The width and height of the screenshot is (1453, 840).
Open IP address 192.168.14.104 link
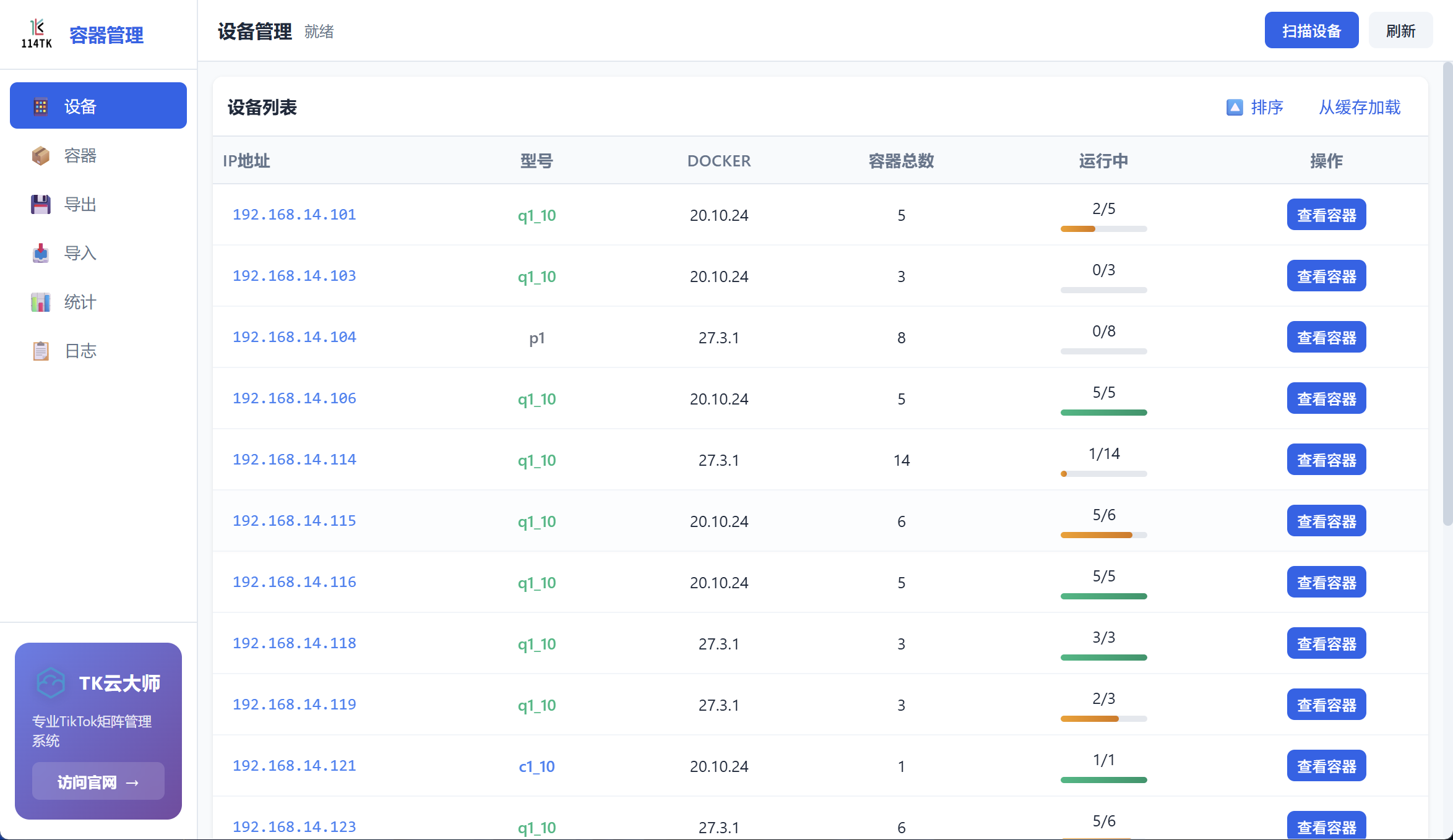coord(294,337)
